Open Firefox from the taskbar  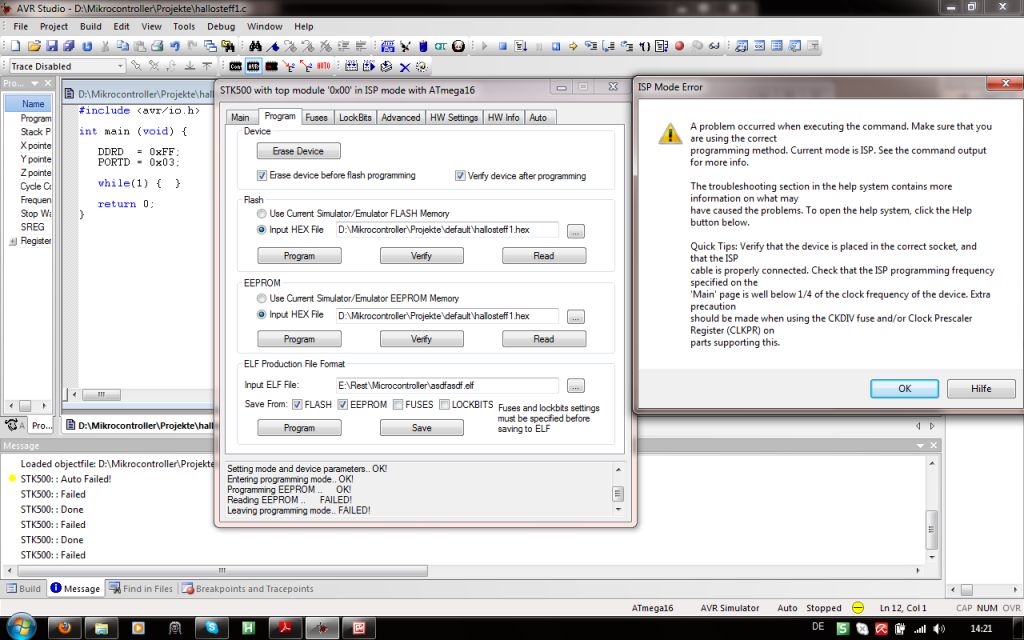64,628
